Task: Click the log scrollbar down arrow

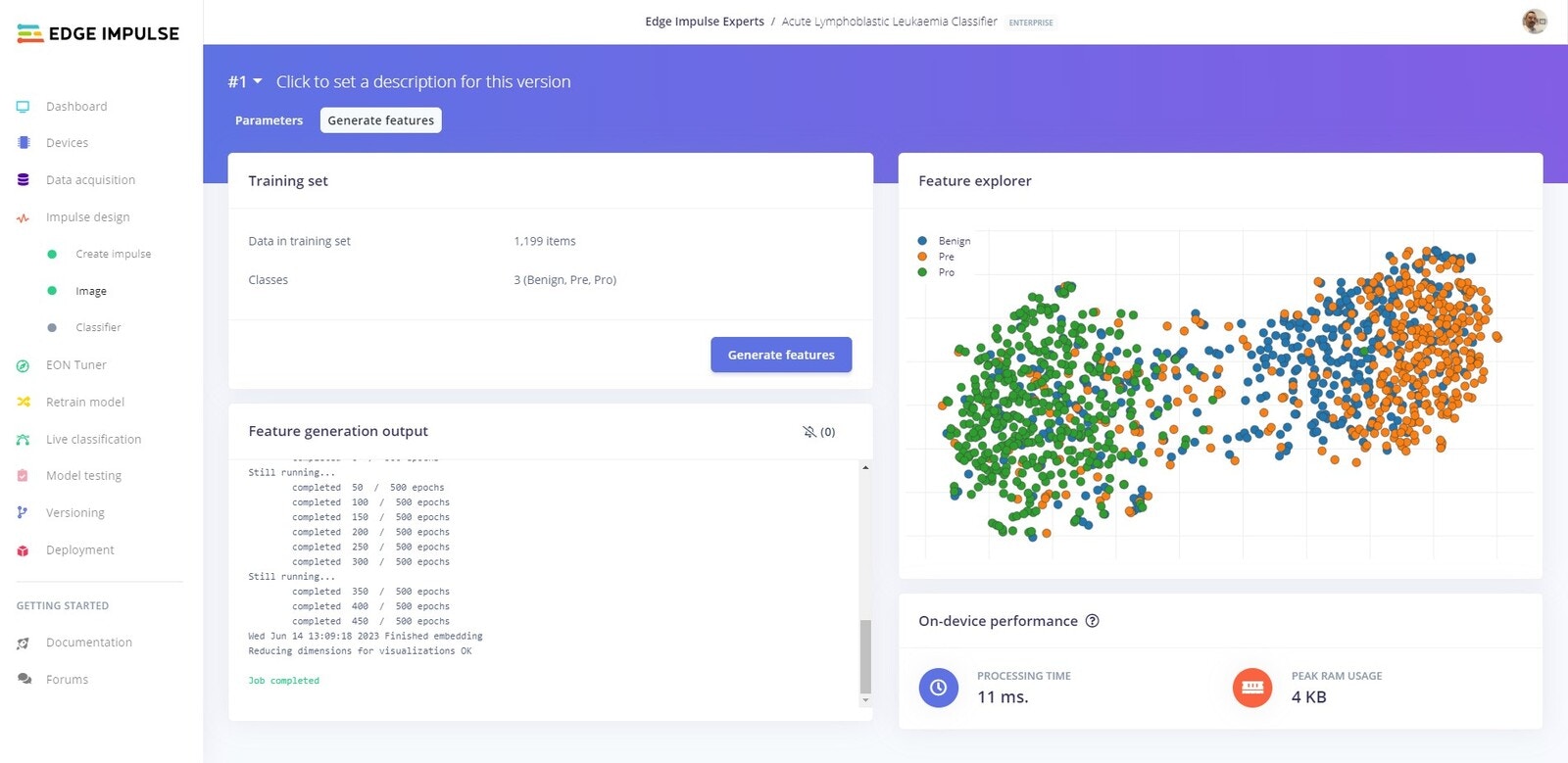Action: tap(865, 700)
